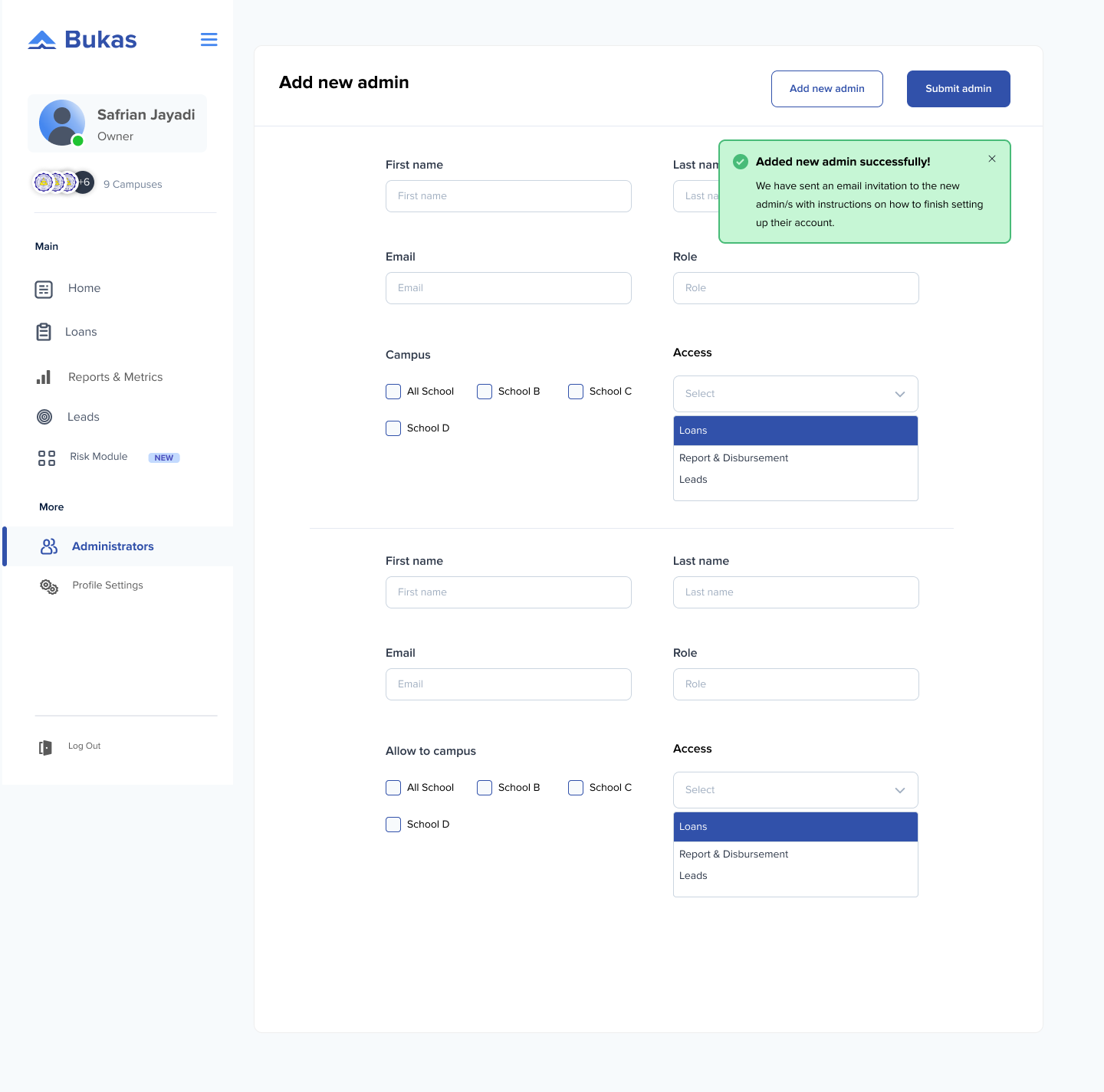
Task: Check School B in the Campus section
Action: pyautogui.click(x=485, y=392)
